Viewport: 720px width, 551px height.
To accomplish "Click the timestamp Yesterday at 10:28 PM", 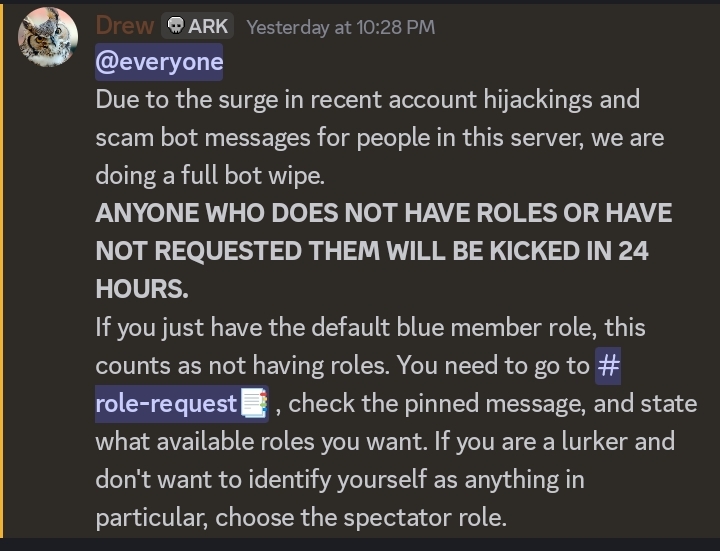I will point(341,27).
